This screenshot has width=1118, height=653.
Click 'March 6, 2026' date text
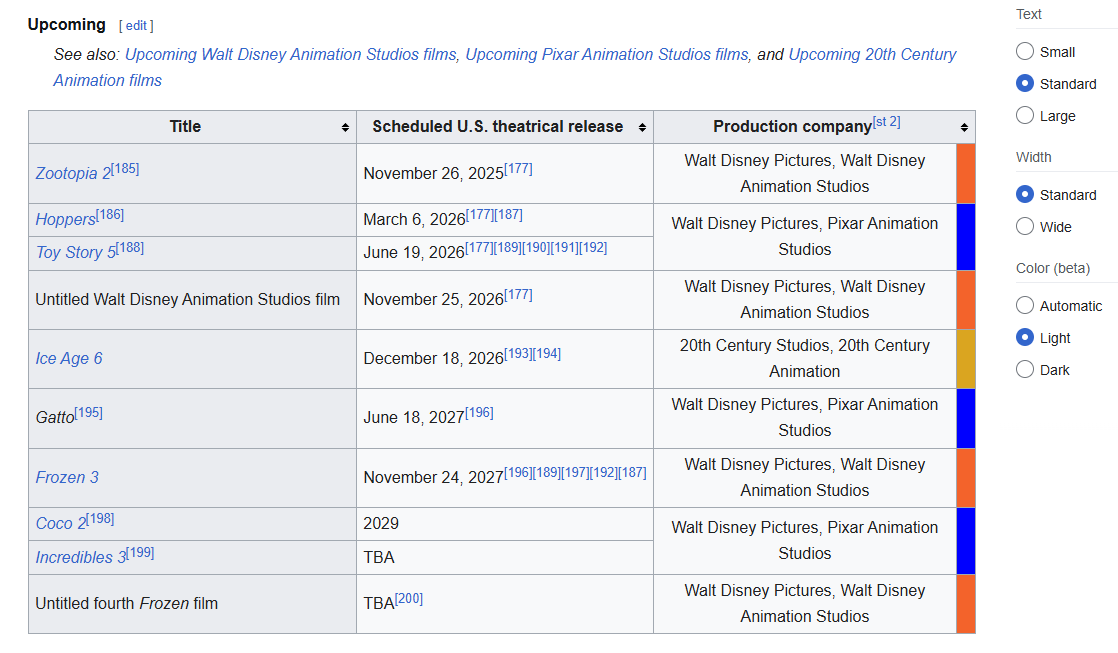(x=414, y=220)
